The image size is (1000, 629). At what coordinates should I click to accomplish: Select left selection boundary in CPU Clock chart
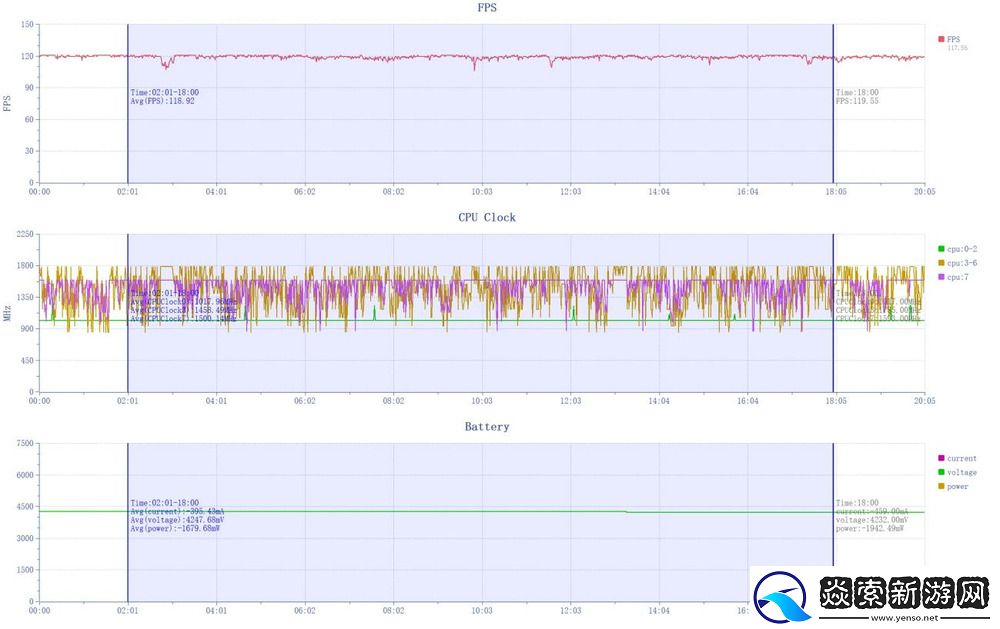[x=128, y=350]
